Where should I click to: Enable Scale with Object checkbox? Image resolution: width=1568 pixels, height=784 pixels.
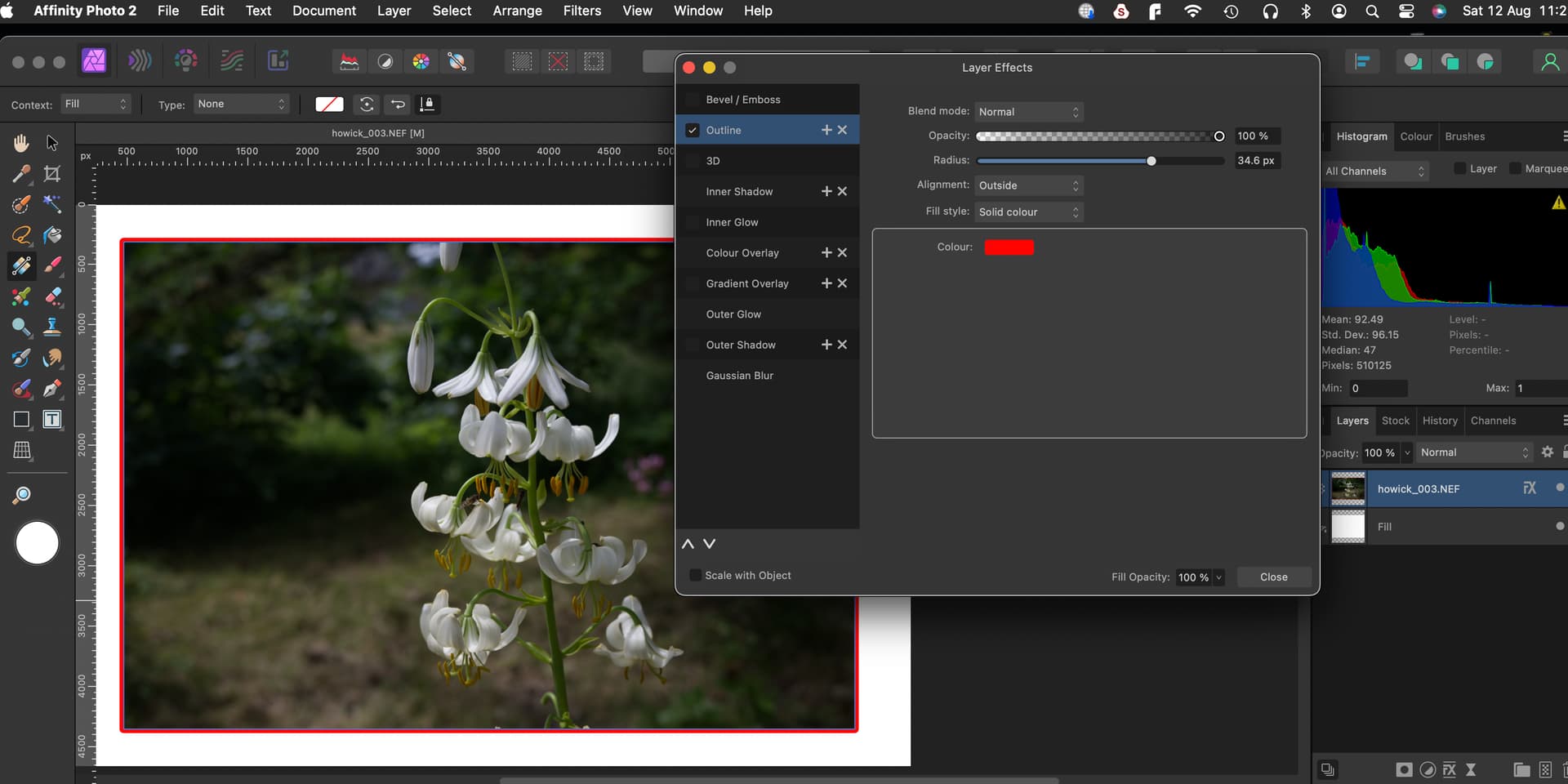pyautogui.click(x=695, y=576)
